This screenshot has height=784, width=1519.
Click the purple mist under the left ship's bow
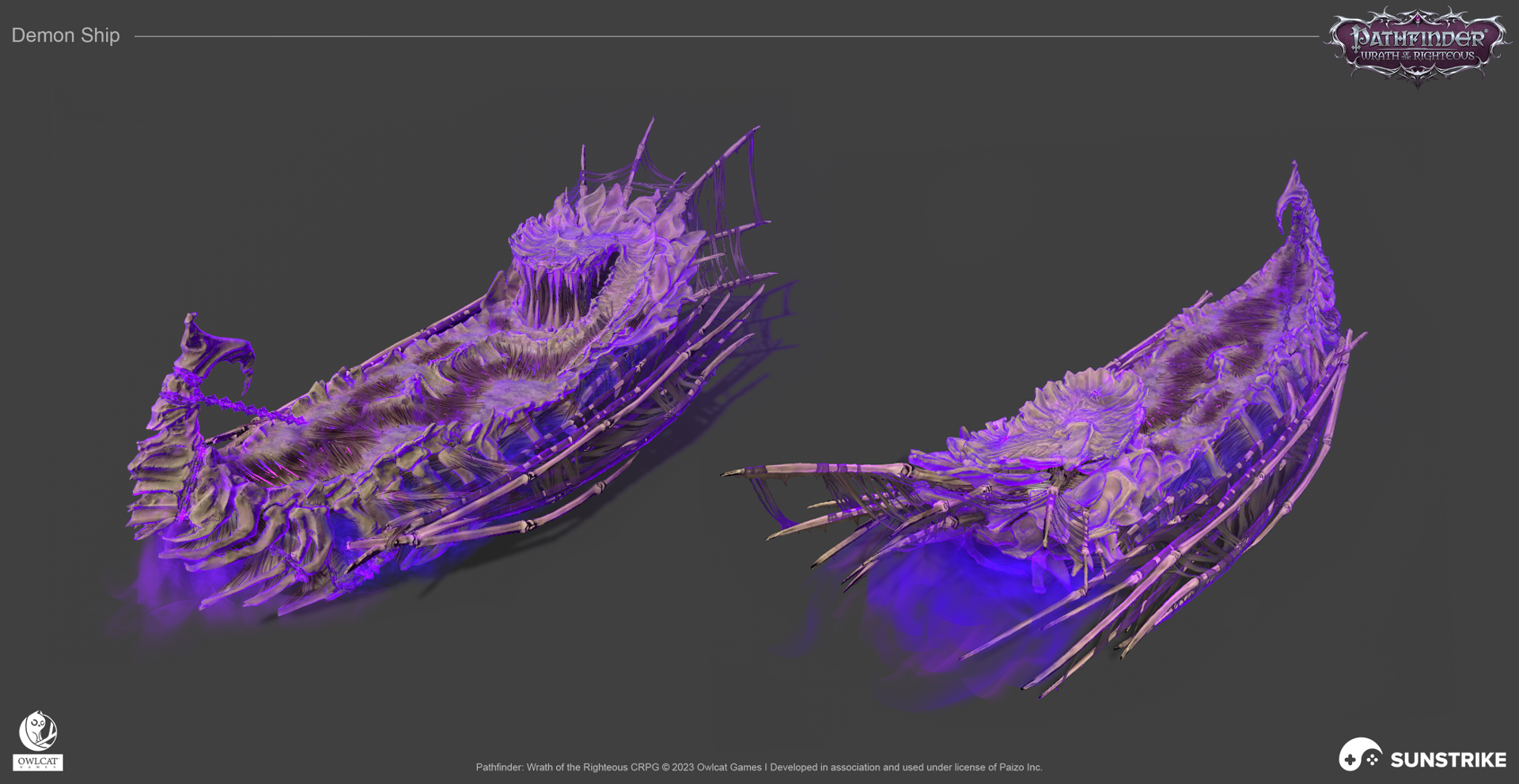[x=158, y=585]
